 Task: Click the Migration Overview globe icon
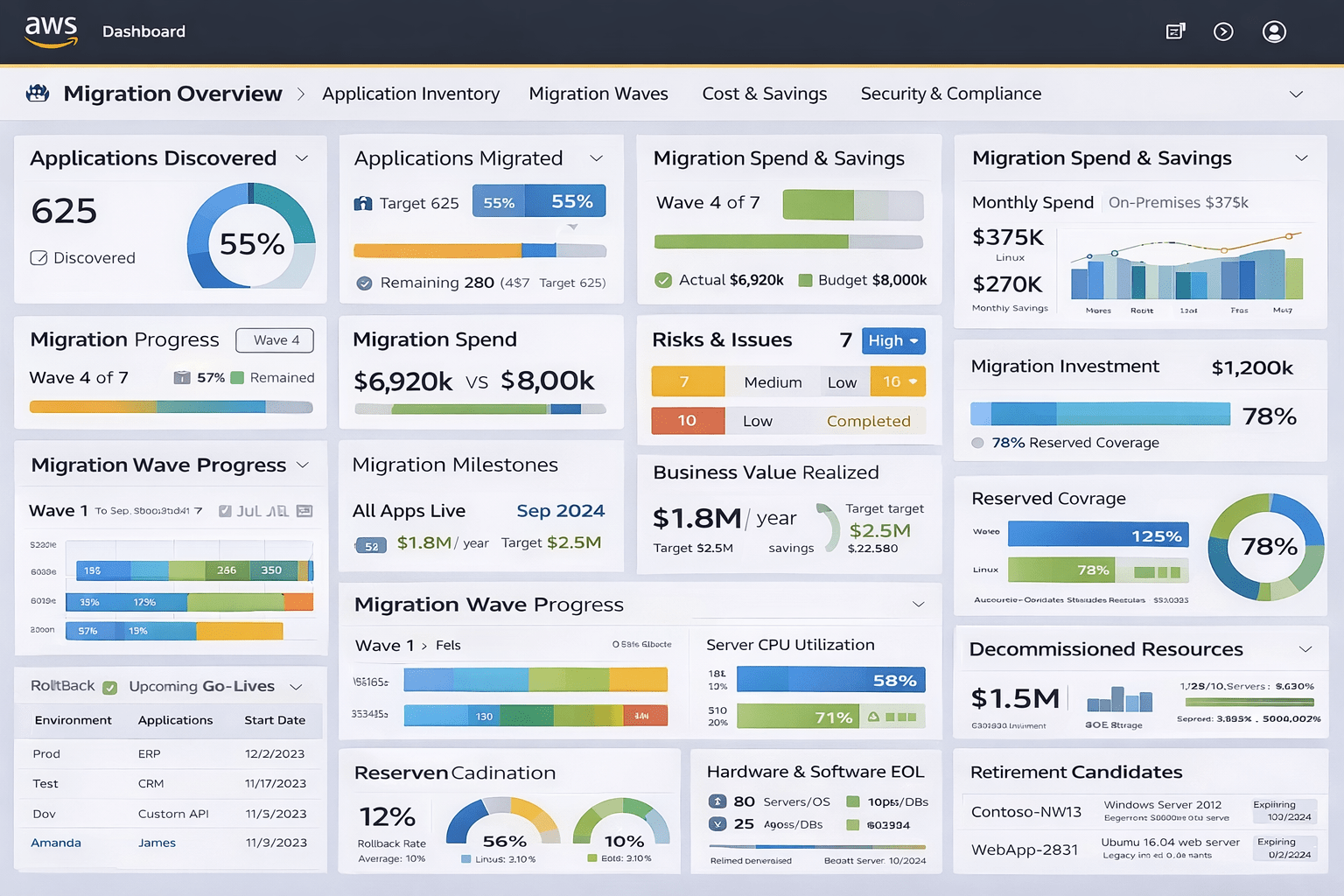(37, 93)
